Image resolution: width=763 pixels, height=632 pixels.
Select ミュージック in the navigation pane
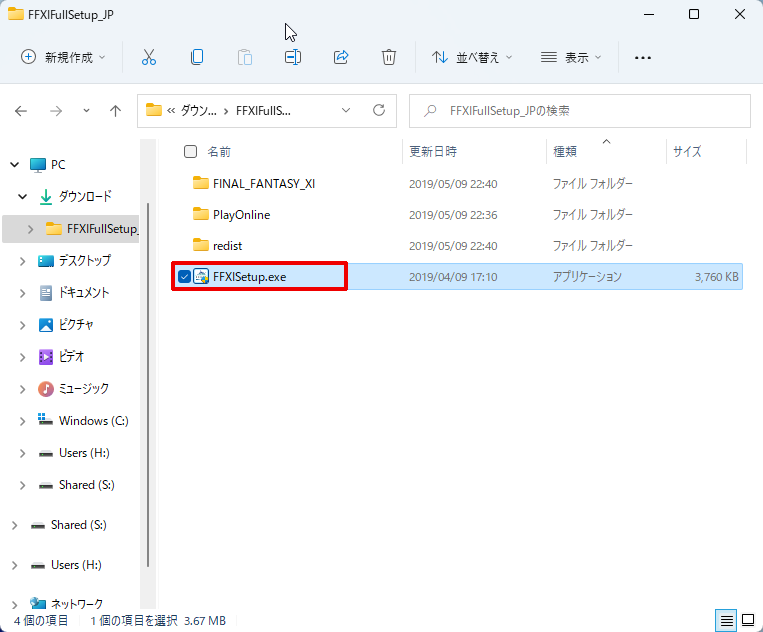coord(84,389)
